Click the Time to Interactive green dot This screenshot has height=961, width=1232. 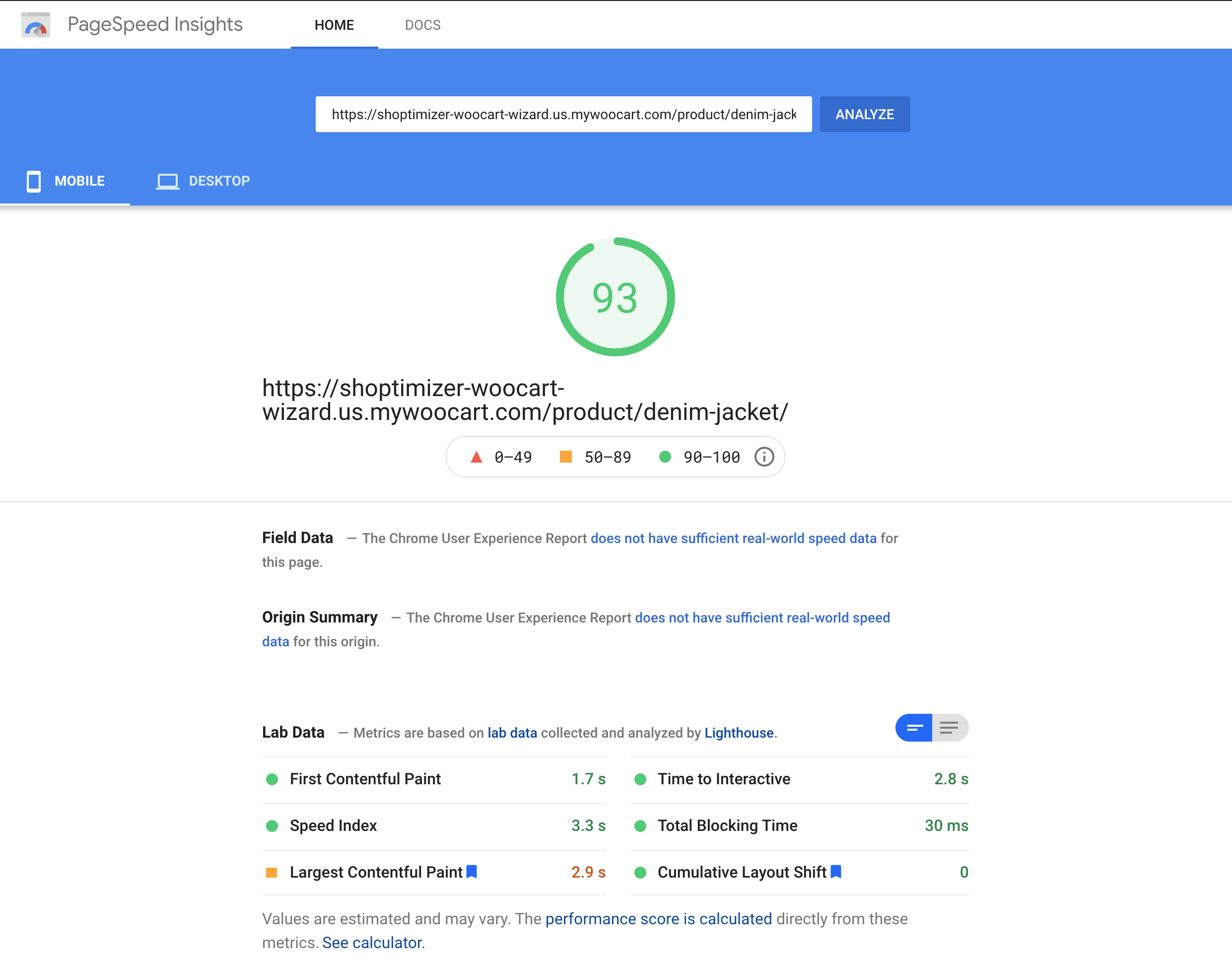(640, 779)
